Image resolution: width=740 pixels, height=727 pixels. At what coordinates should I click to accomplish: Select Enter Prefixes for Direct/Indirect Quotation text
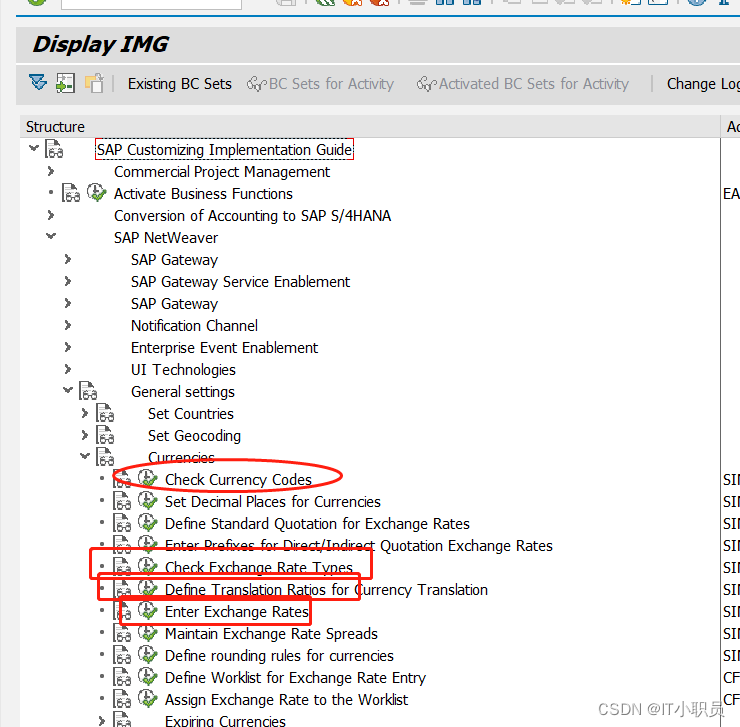point(359,545)
